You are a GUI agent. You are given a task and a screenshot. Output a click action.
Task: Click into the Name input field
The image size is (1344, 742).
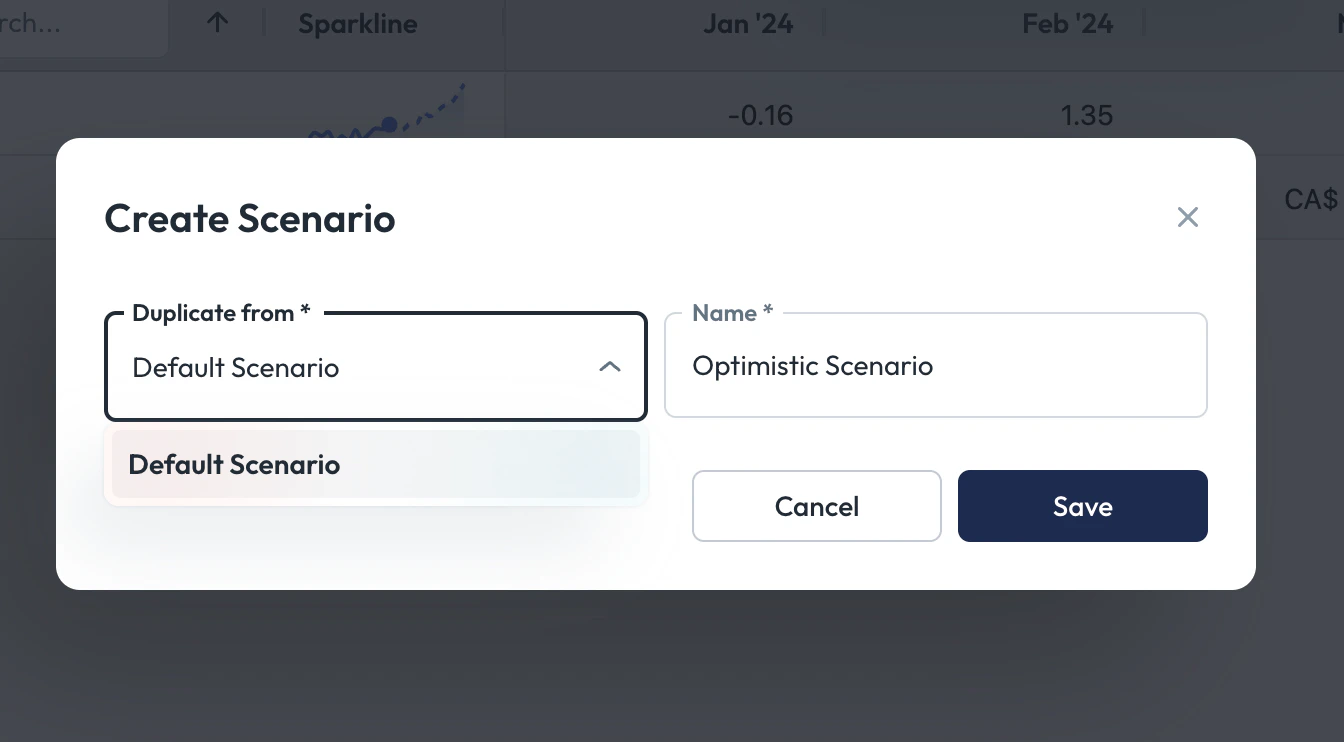936,365
